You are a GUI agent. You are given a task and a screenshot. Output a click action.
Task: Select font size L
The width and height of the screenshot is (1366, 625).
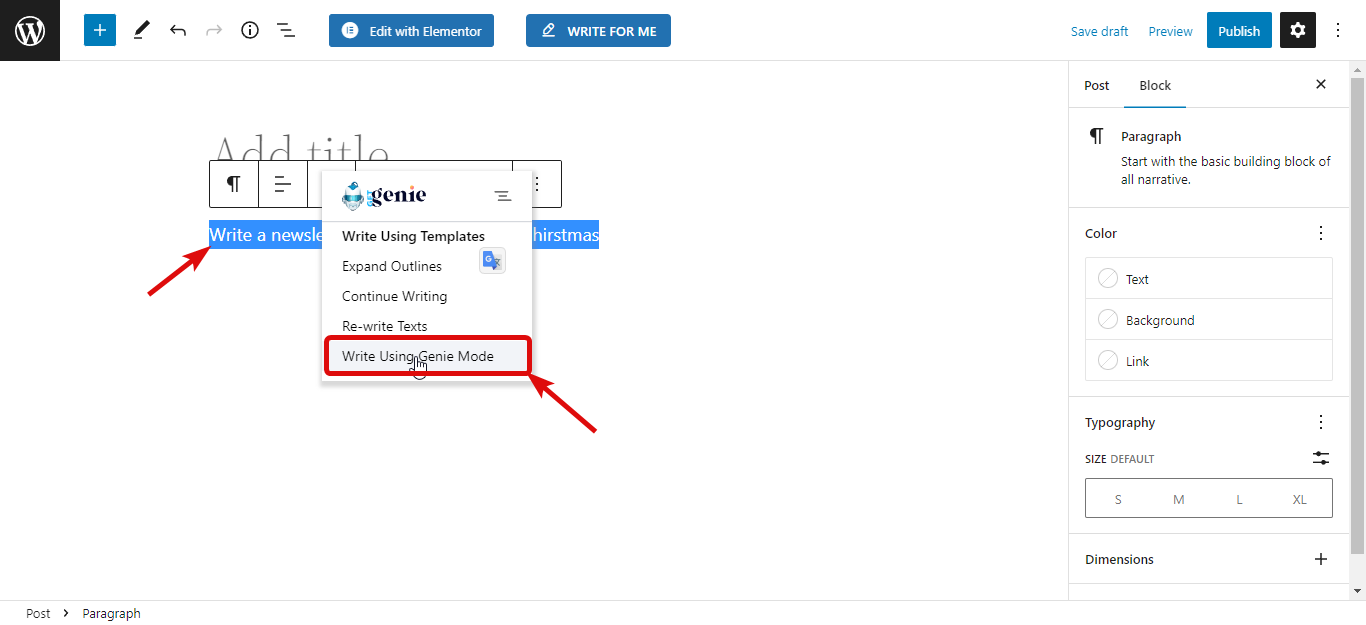click(x=1239, y=499)
